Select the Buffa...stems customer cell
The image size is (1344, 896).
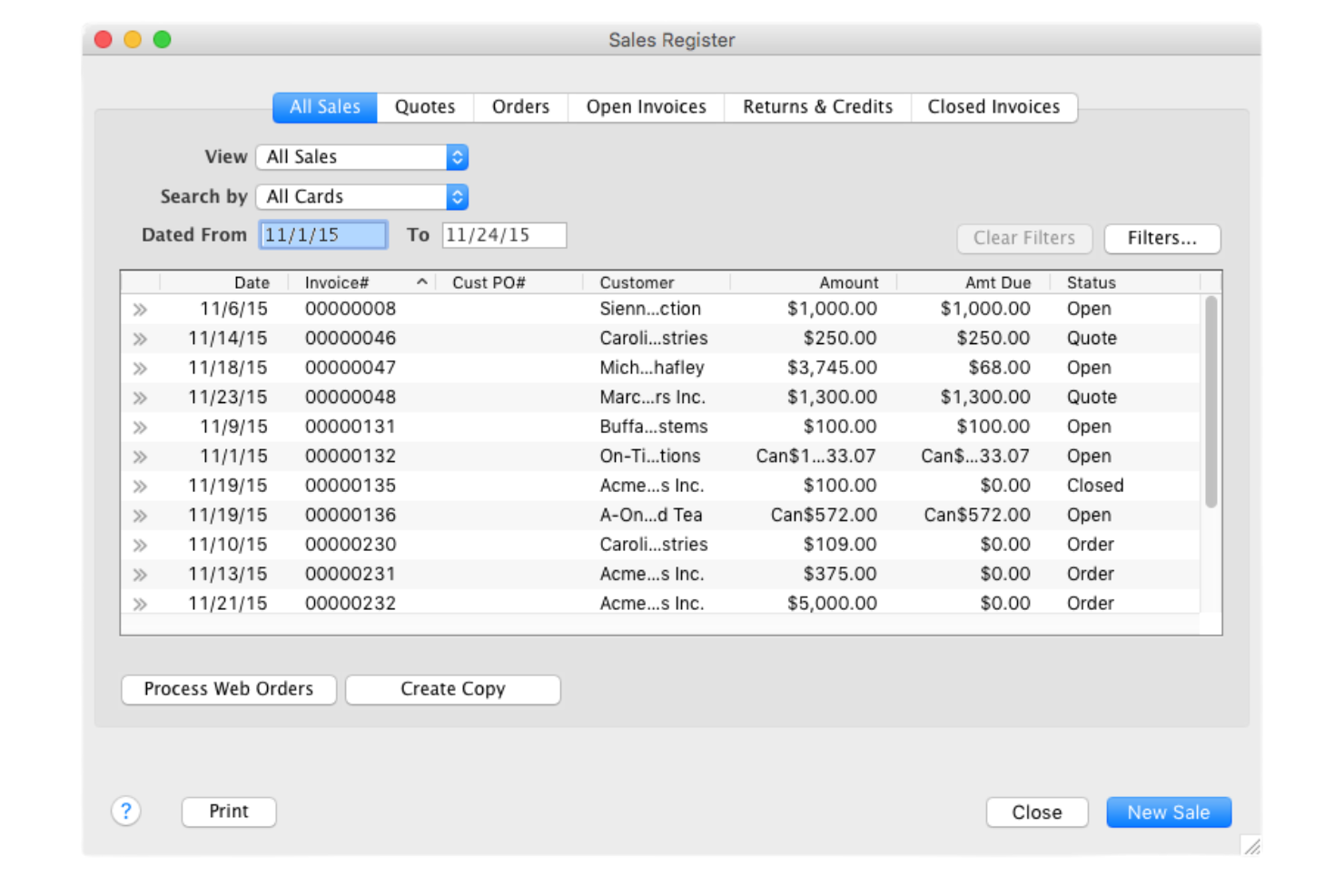pos(654,427)
